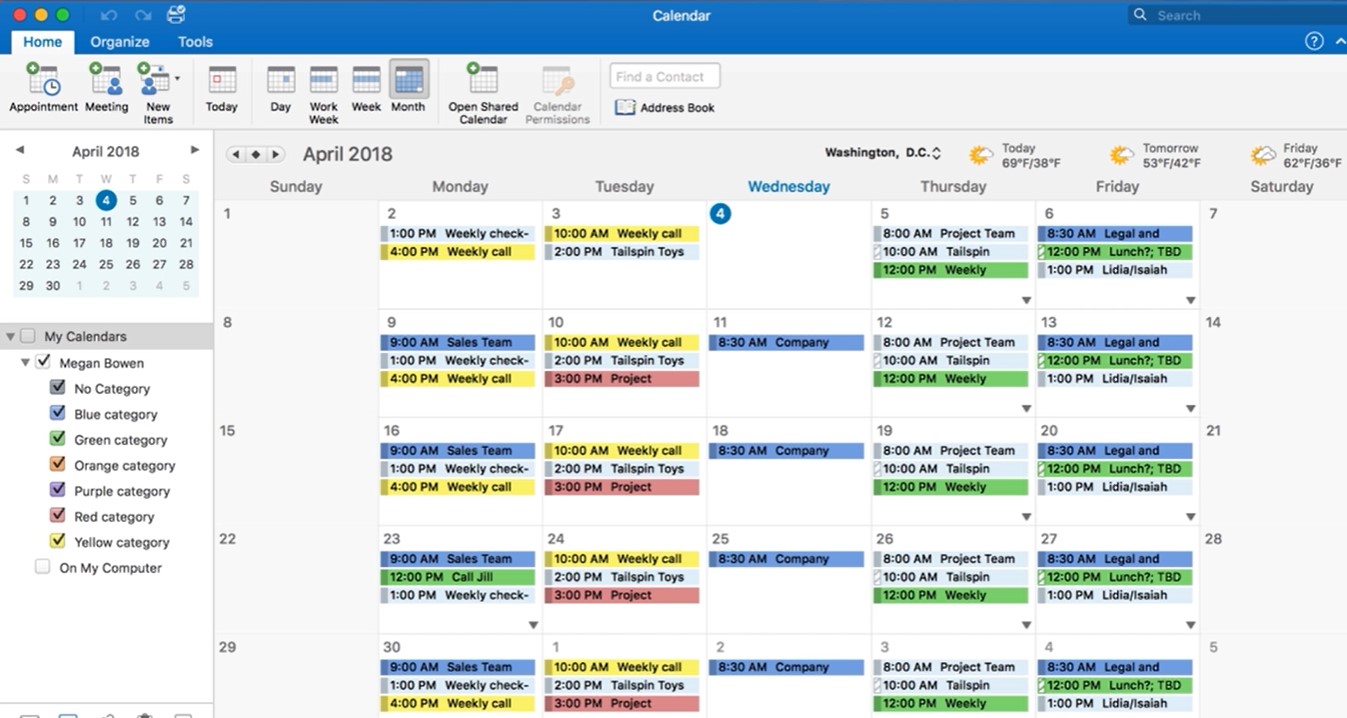This screenshot has height=718, width=1347.
Task: Switch to Day view
Action: pos(281,88)
